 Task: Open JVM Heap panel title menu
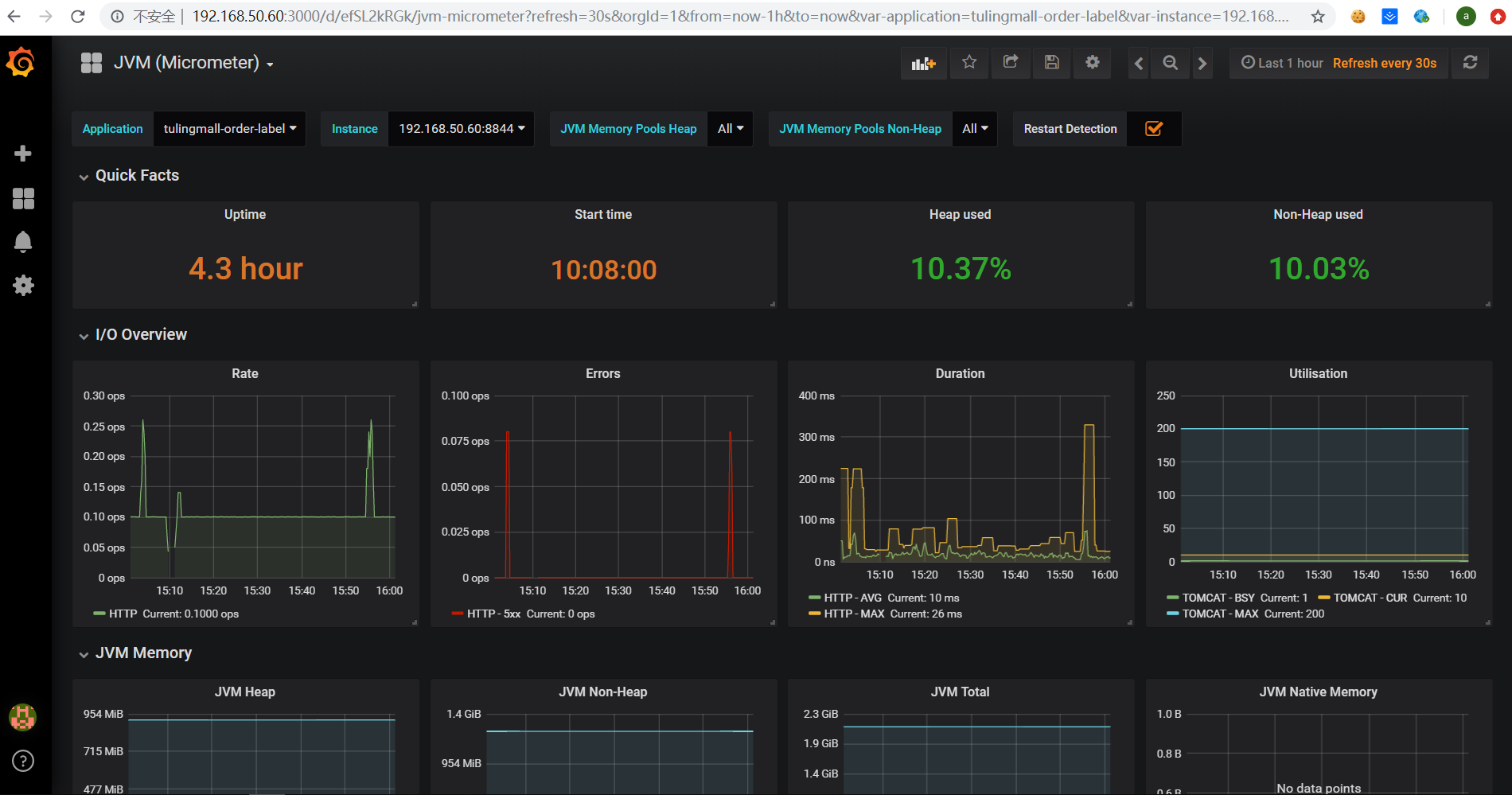[x=245, y=692]
